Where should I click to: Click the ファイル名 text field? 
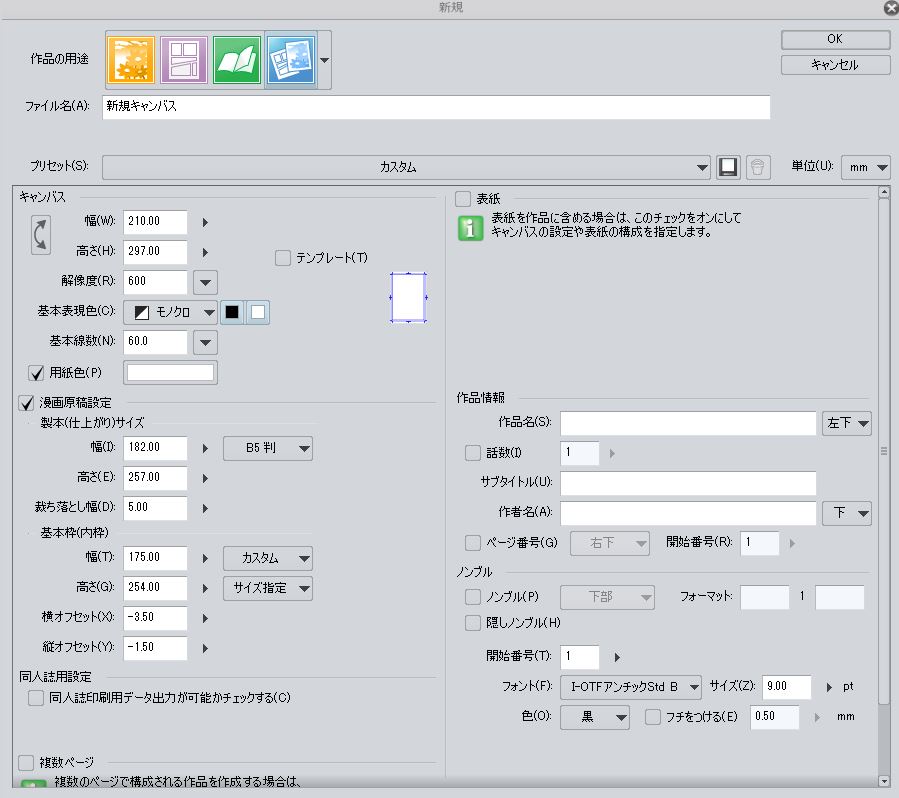[x=436, y=106]
